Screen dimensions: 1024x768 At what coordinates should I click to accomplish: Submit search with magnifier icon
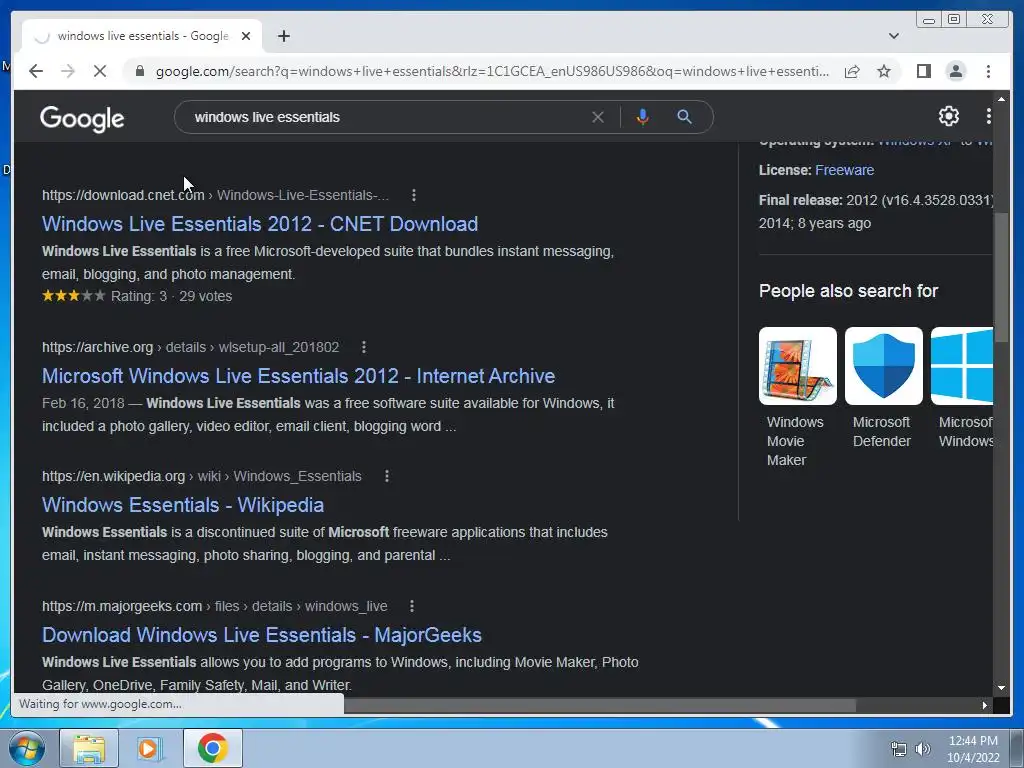(x=684, y=117)
